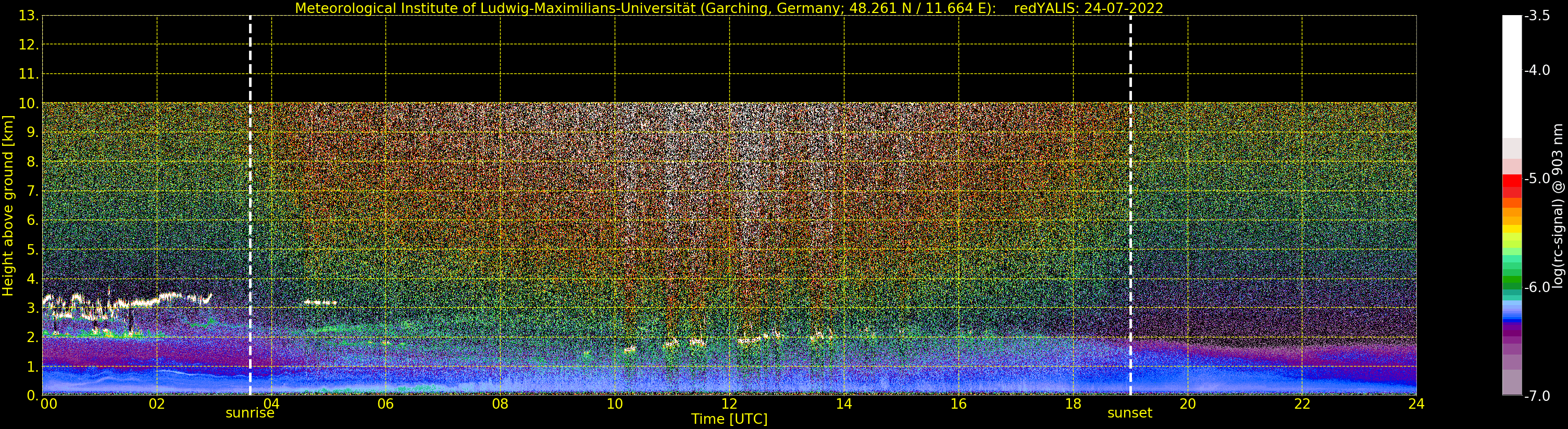Click the '7.' height tick label

[x=32, y=191]
